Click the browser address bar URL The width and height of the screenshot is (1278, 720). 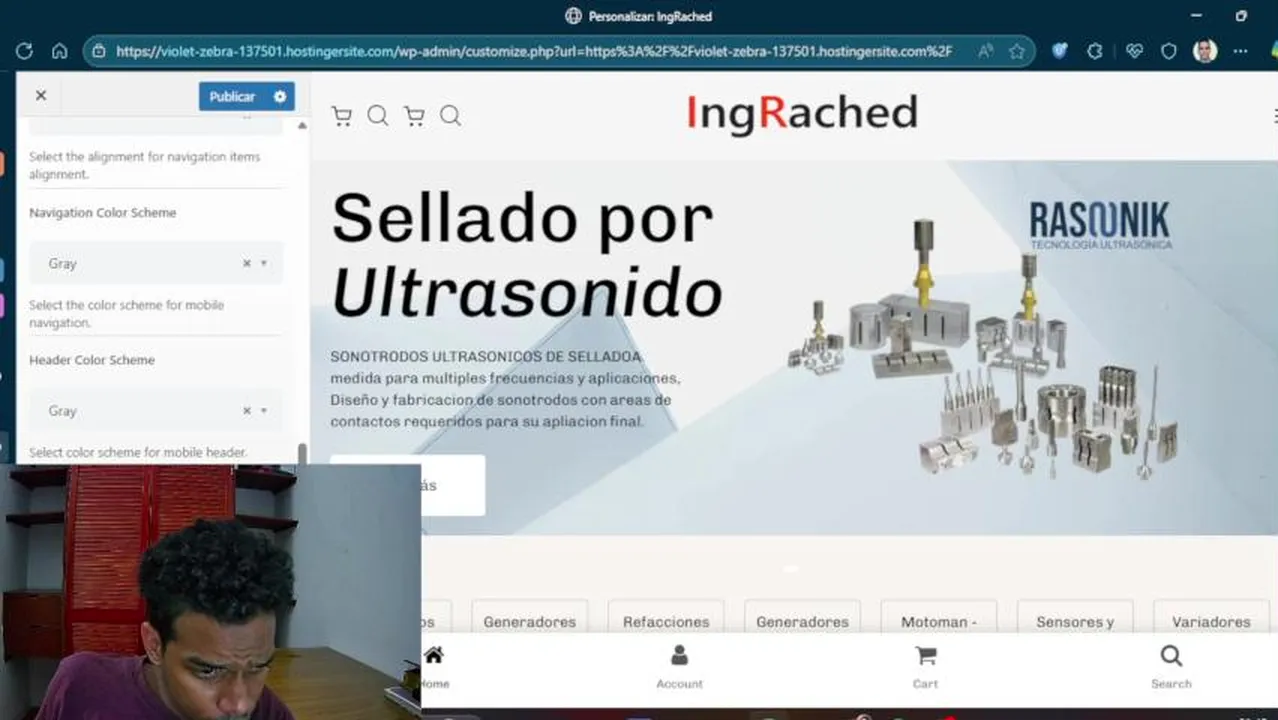click(x=534, y=51)
